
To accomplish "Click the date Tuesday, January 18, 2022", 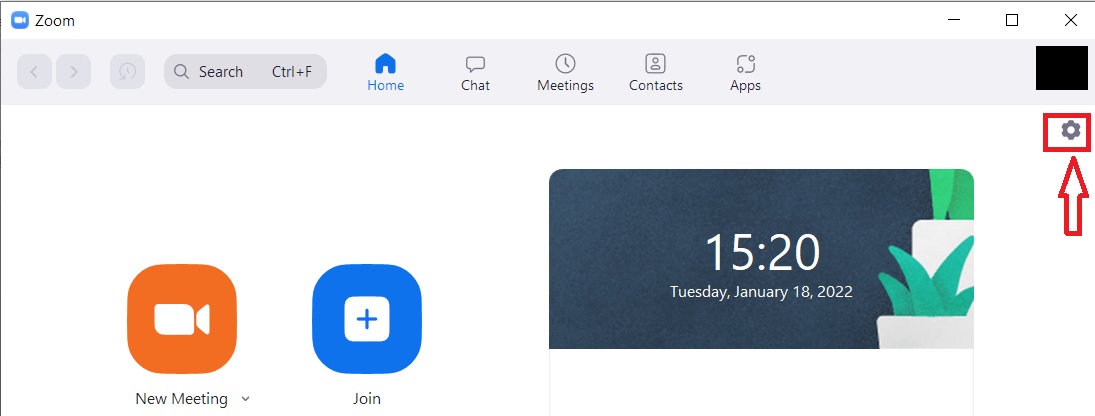I will (762, 292).
